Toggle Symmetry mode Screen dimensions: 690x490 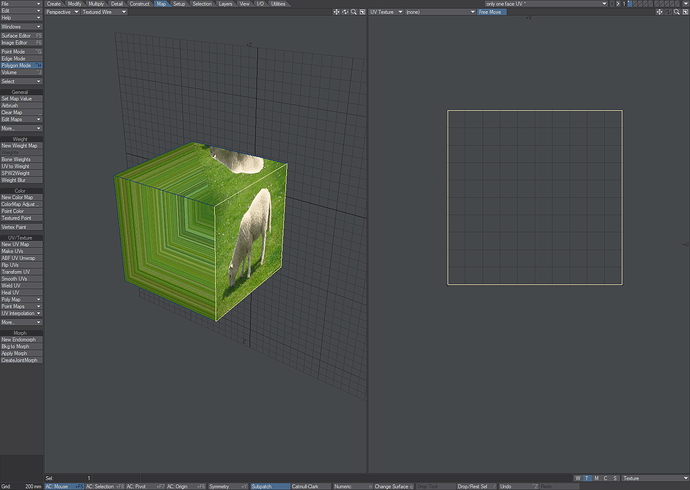tap(228, 486)
